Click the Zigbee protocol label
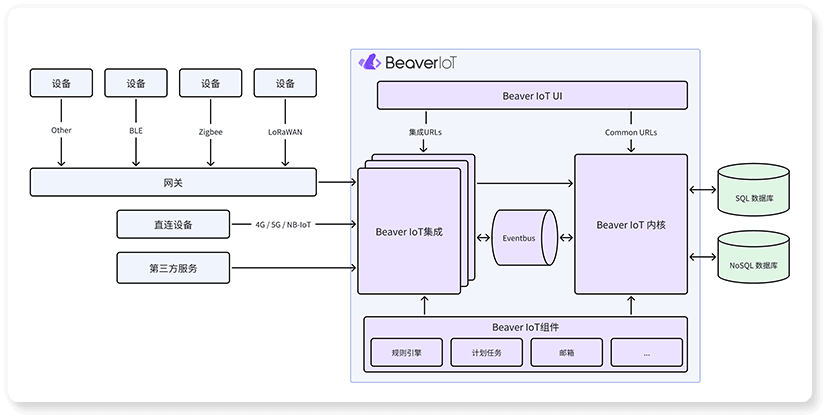Screen dimensions: 826x418 [x=210, y=132]
